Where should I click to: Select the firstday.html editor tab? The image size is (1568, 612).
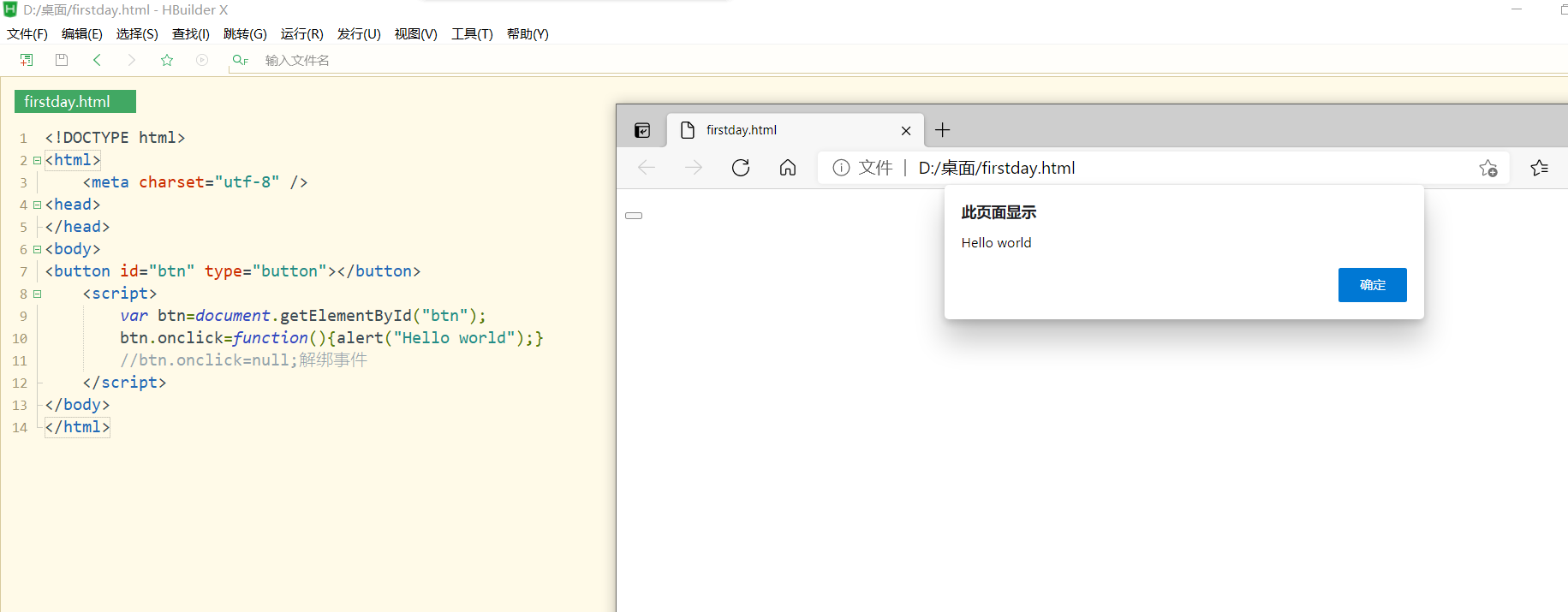(x=75, y=102)
